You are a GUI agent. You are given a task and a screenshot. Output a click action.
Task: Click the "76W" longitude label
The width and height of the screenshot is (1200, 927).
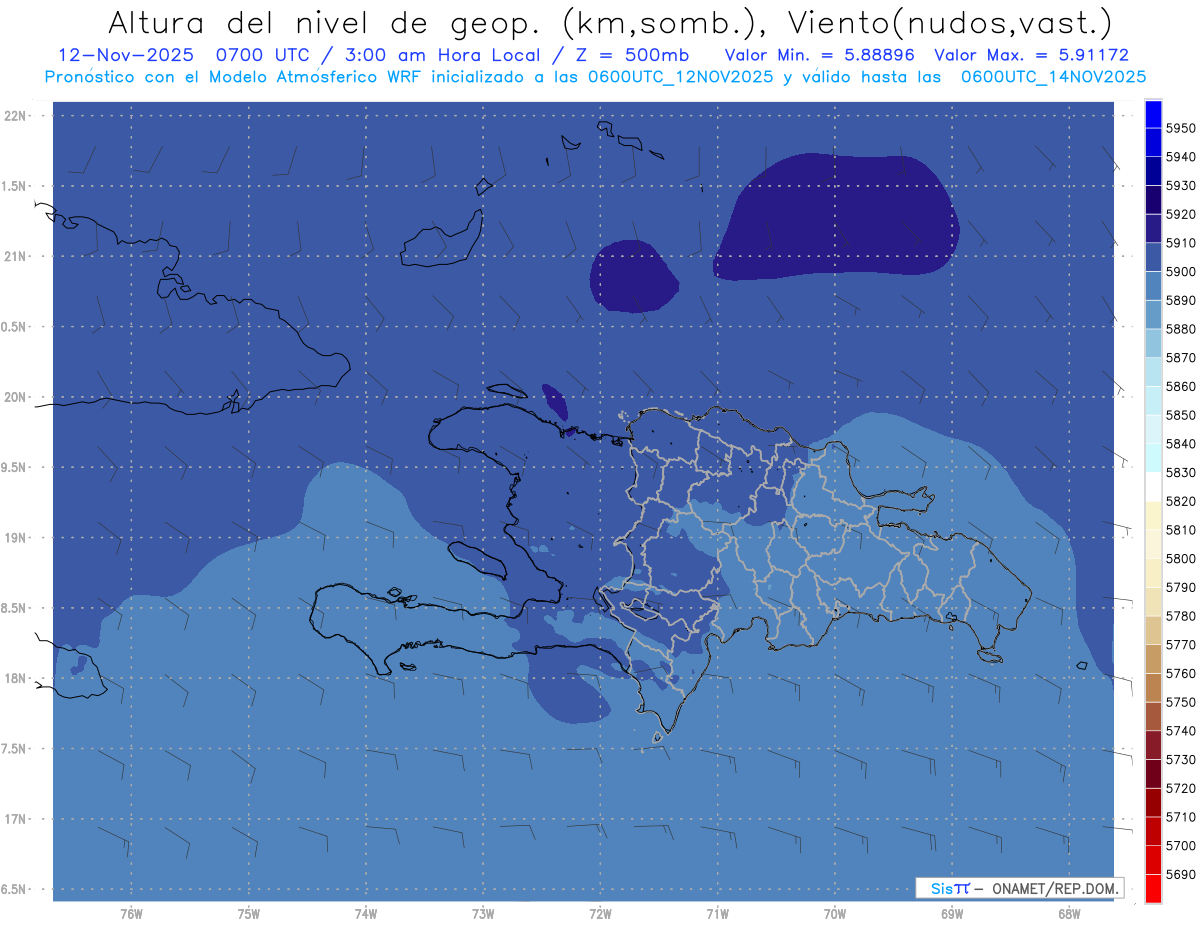(x=131, y=914)
